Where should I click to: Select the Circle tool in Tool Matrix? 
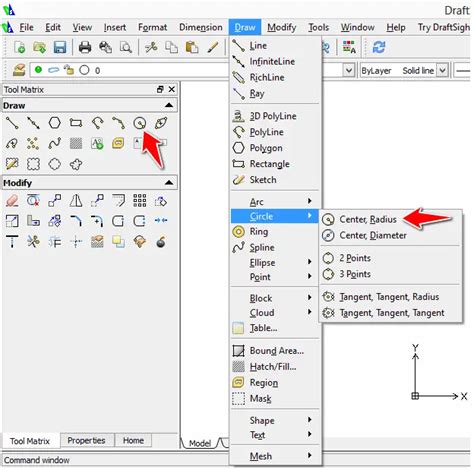[140, 123]
